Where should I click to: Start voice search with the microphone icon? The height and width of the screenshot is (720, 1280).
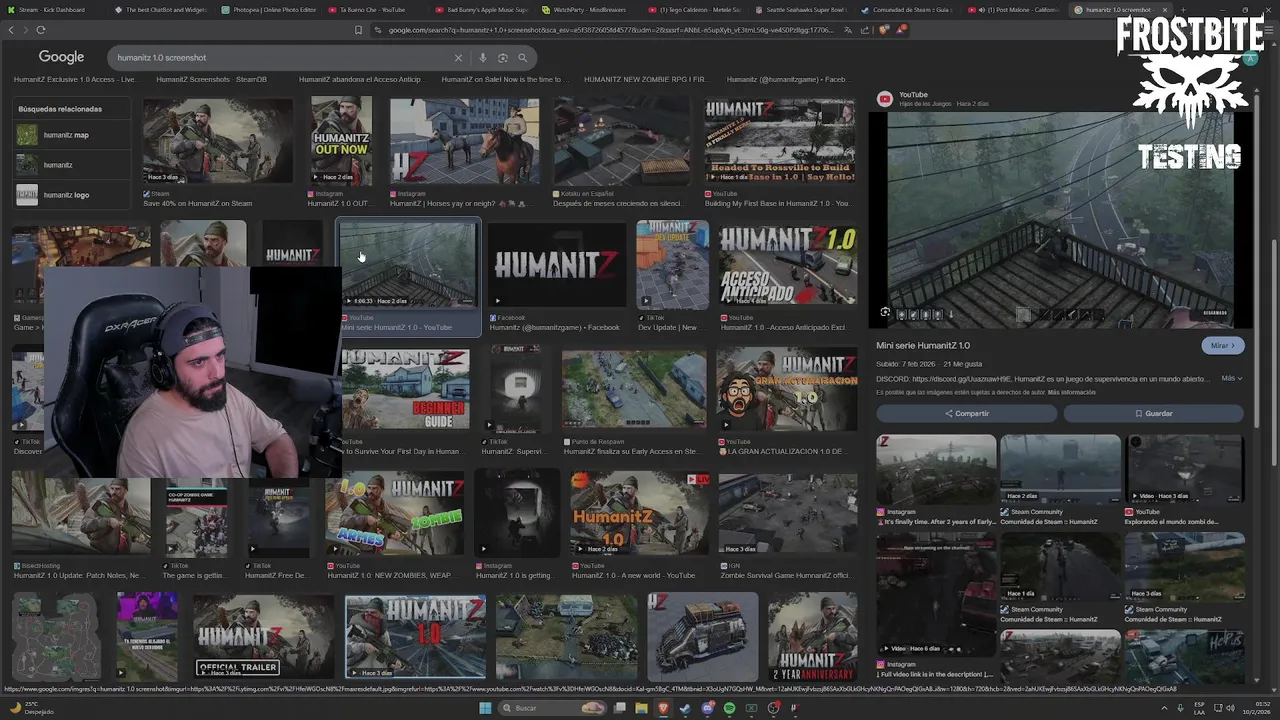[483, 58]
